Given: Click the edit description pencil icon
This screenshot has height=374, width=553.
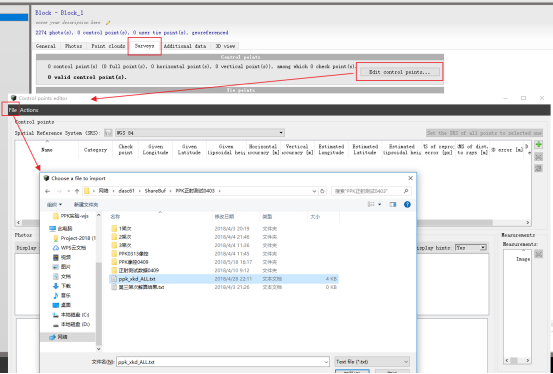Looking at the screenshot, I should (x=108, y=23).
